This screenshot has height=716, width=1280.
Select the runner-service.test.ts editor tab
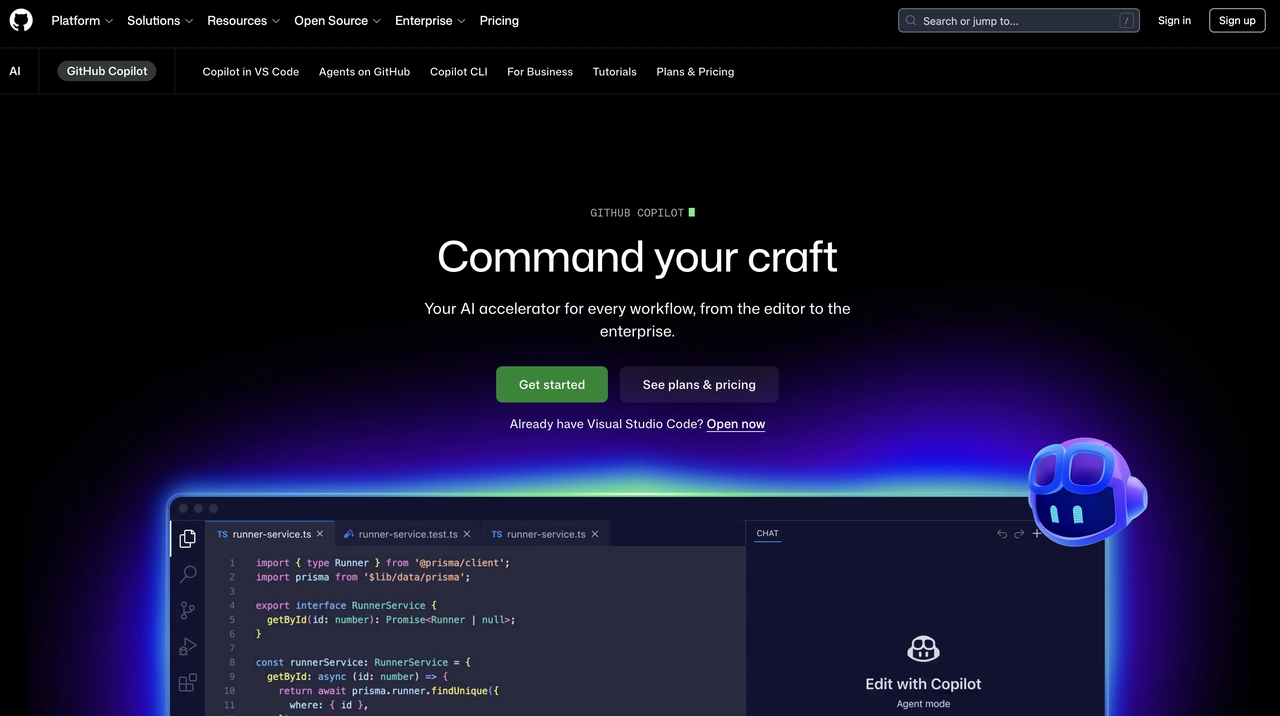(x=407, y=534)
